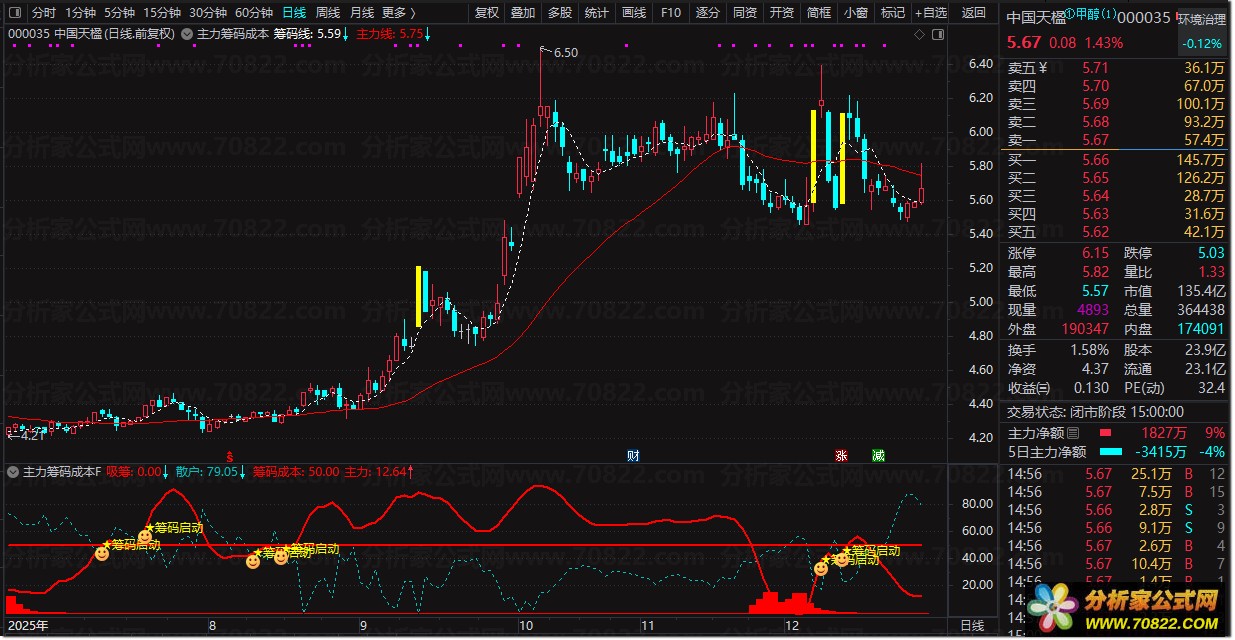
Task: Click the 财 financial report marker
Action: point(633,456)
